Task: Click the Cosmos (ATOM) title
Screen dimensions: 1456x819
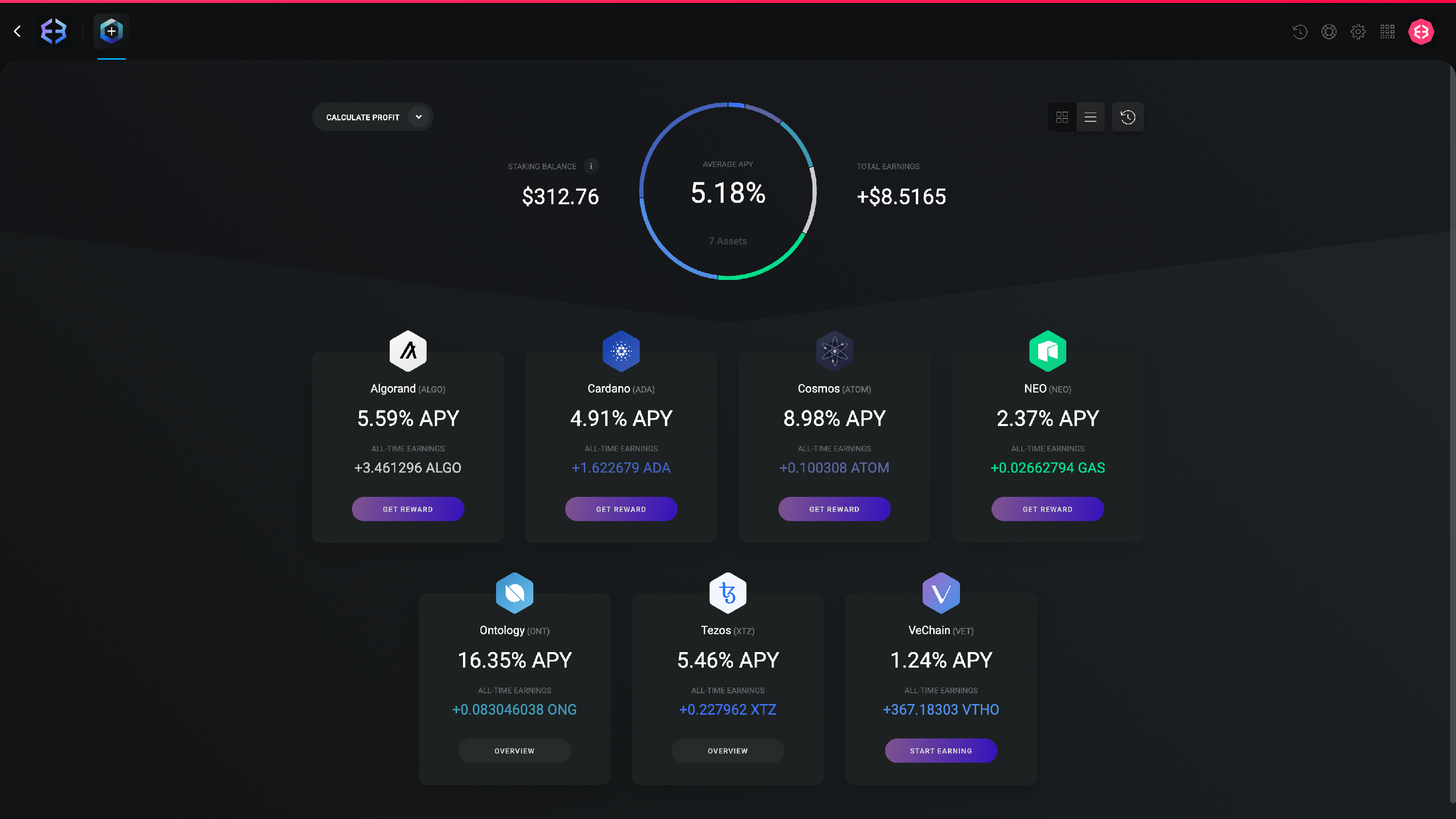Action: point(834,389)
